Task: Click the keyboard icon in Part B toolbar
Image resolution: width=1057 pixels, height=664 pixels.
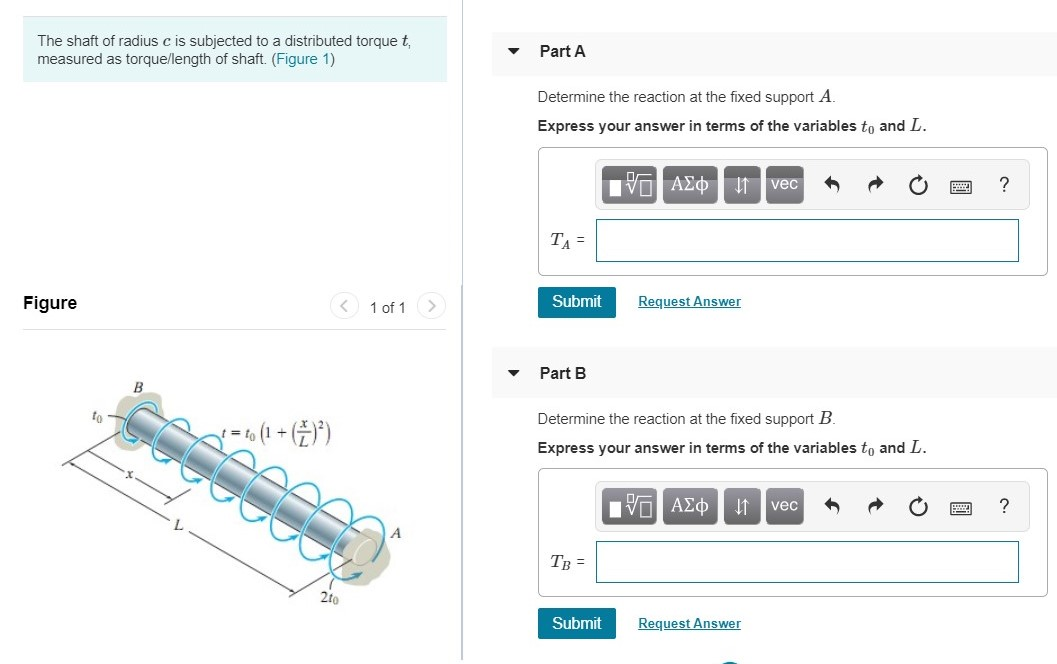Action: (x=960, y=507)
